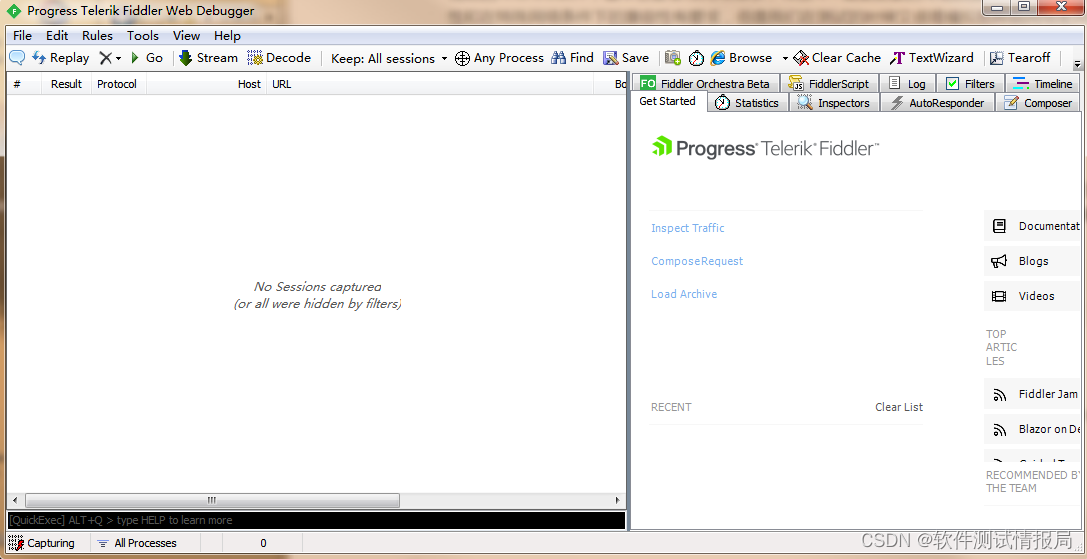
Task: Toggle Capturing in status bar
Action: [x=44, y=543]
